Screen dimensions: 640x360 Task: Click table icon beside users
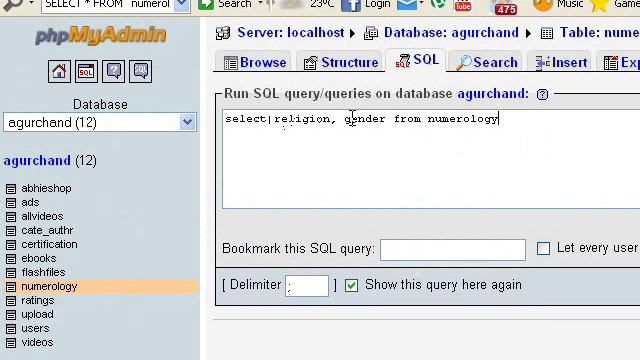coord(11,329)
